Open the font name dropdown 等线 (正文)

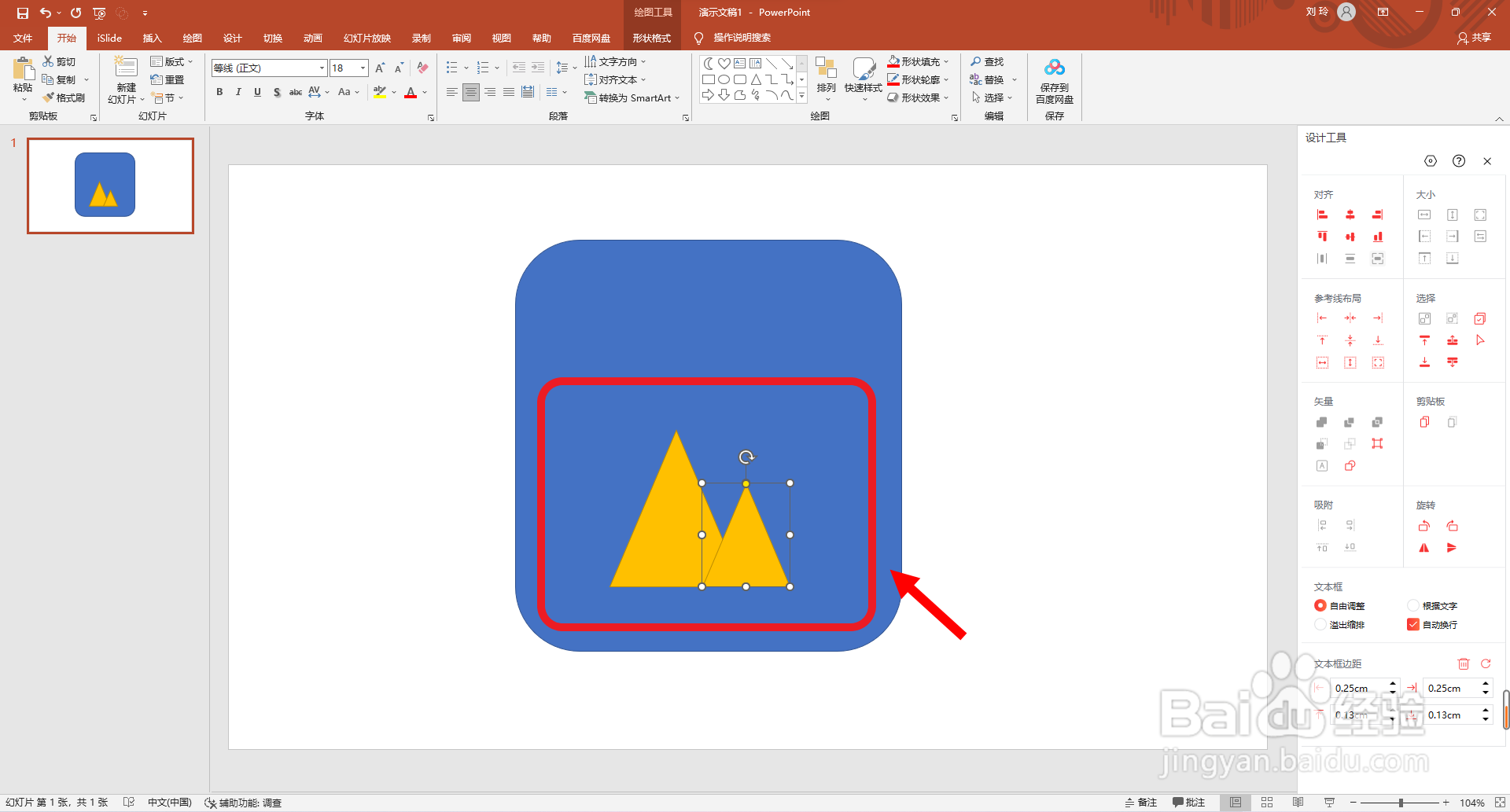coord(322,68)
